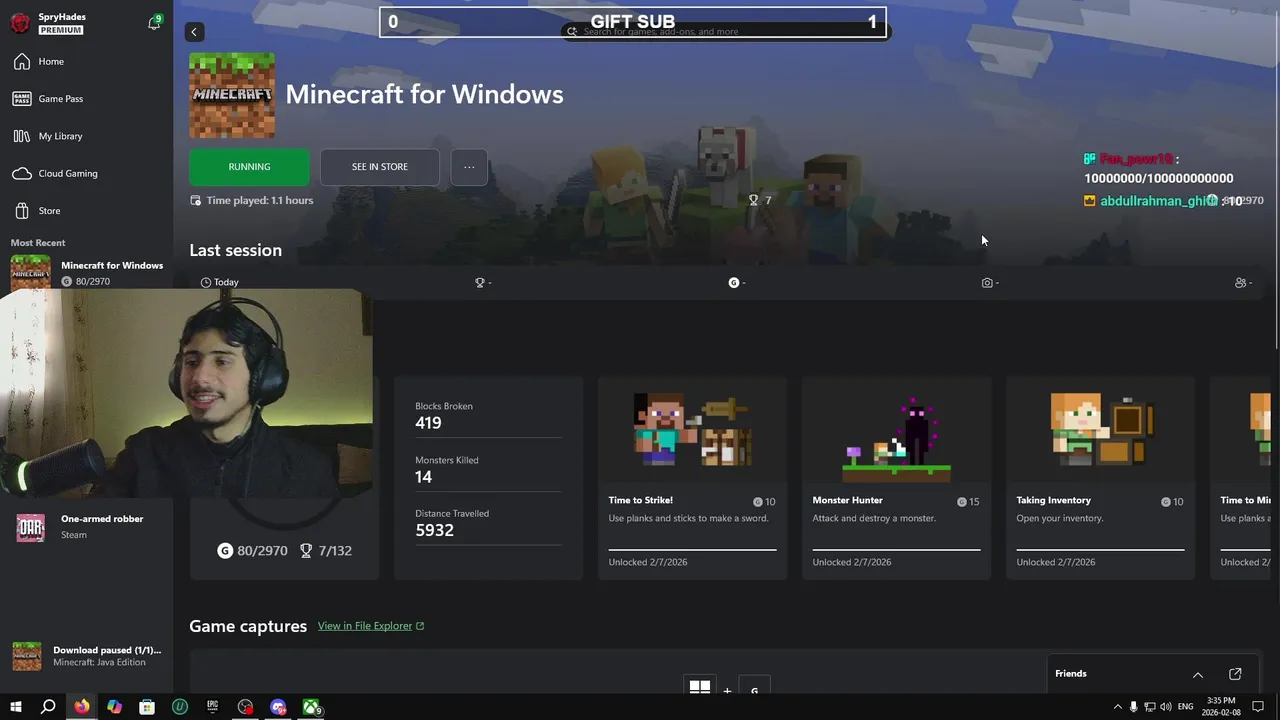Click the 7/132 achievements trophy icon
The height and width of the screenshot is (720, 1280).
[x=306, y=551]
